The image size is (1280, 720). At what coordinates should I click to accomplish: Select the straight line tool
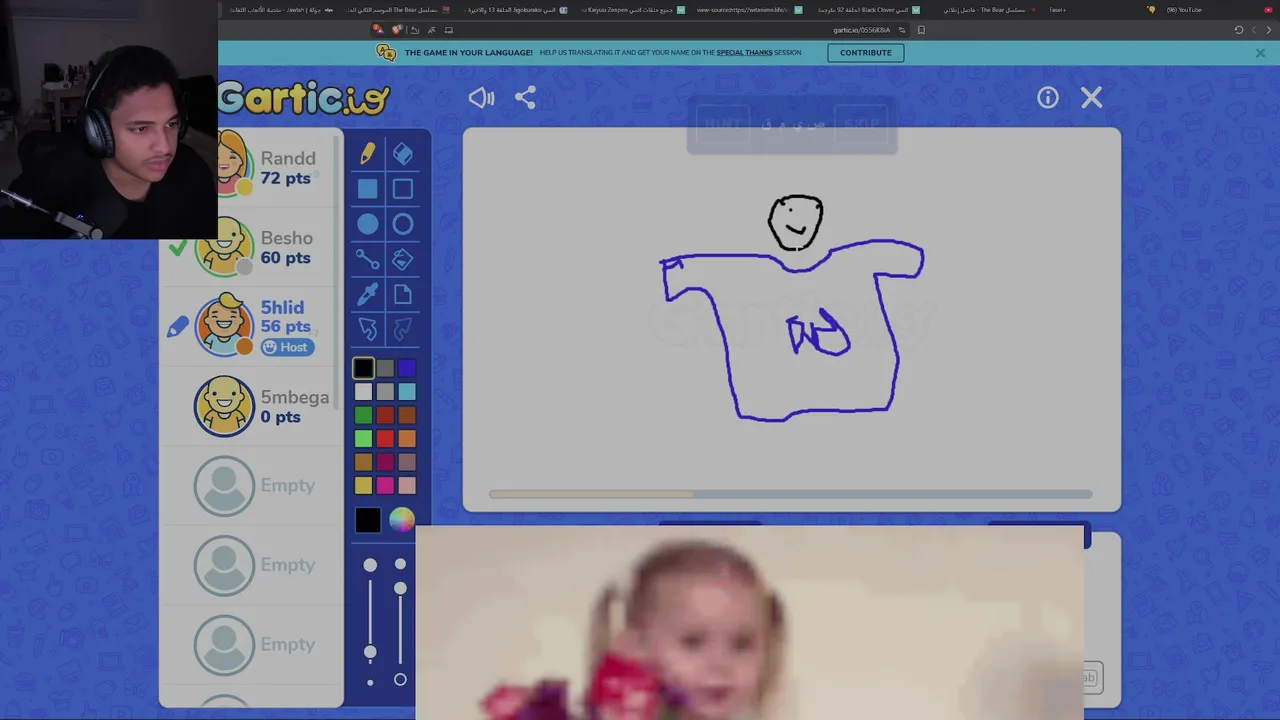pyautogui.click(x=367, y=260)
